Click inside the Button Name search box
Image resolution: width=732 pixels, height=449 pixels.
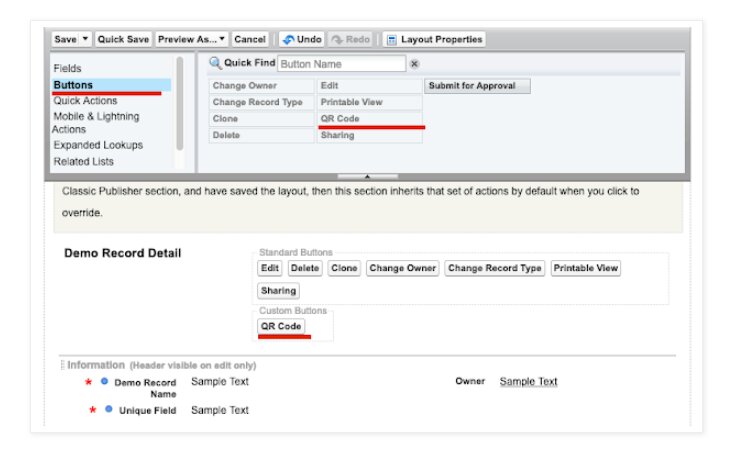click(x=340, y=64)
